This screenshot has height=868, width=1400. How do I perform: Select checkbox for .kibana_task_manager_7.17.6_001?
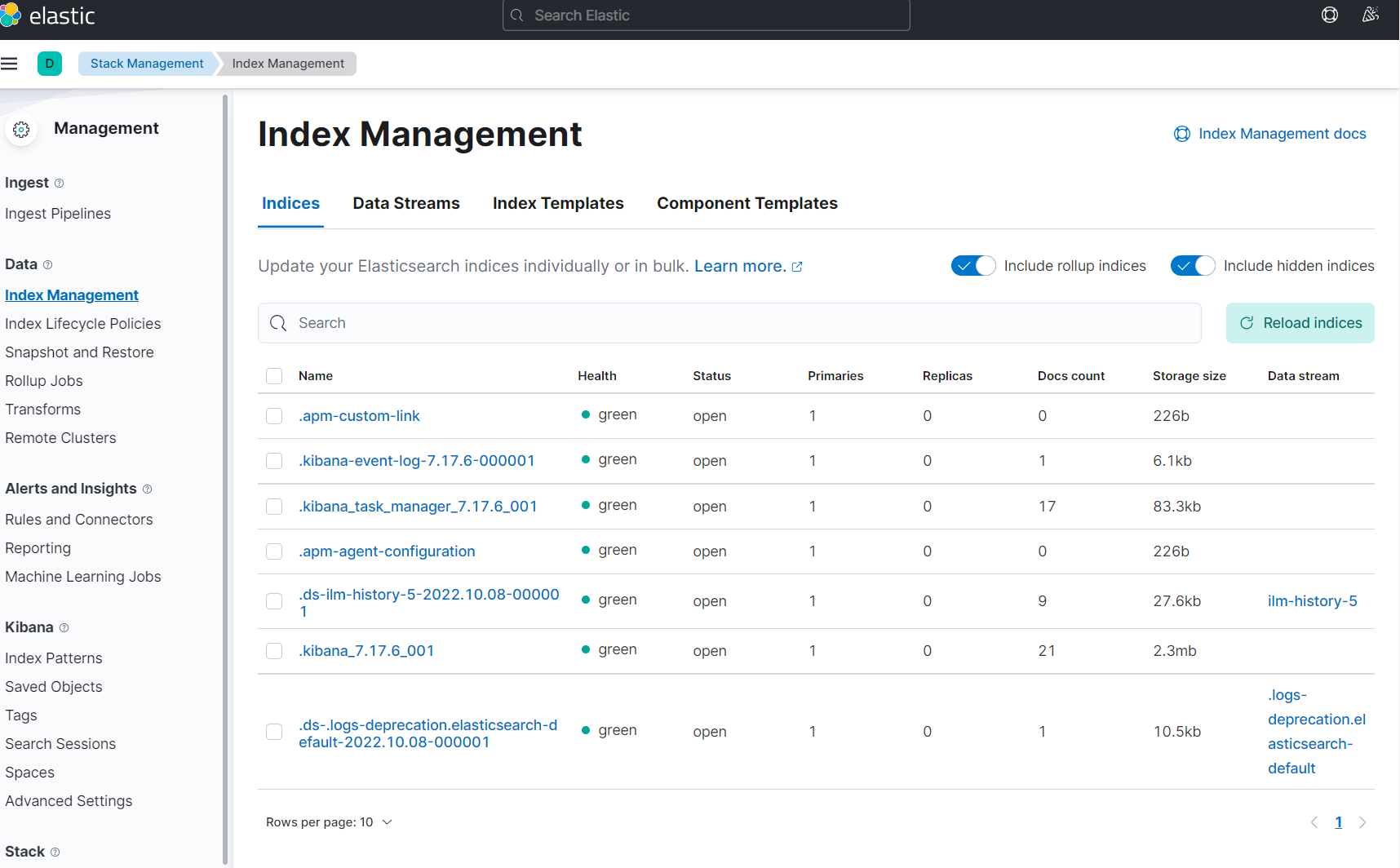tap(274, 507)
